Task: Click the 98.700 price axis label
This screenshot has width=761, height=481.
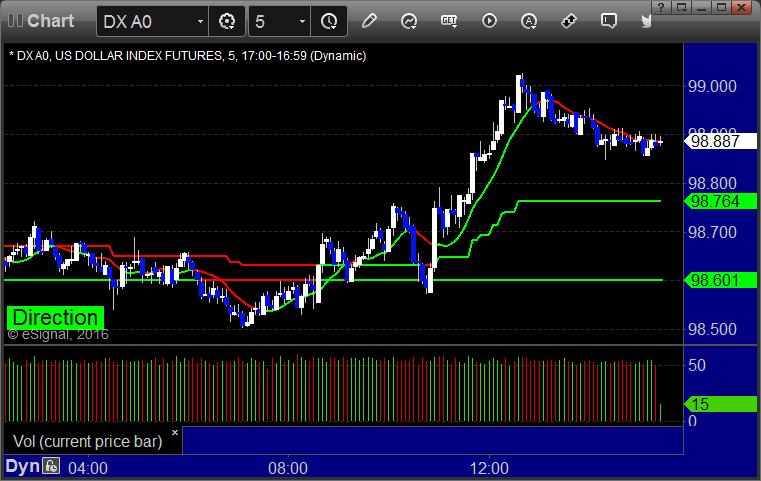Action: click(712, 232)
